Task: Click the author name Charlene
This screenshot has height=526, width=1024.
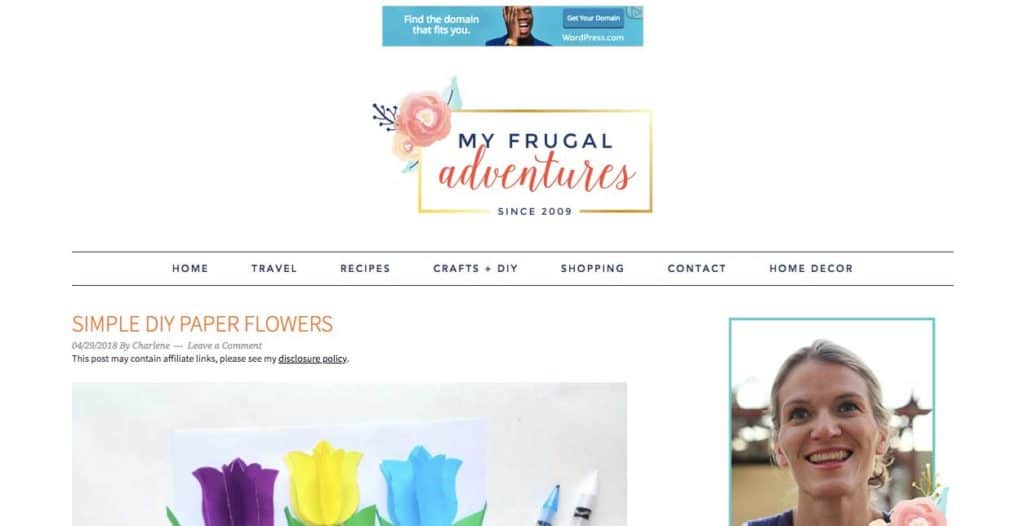Action: [x=151, y=346]
